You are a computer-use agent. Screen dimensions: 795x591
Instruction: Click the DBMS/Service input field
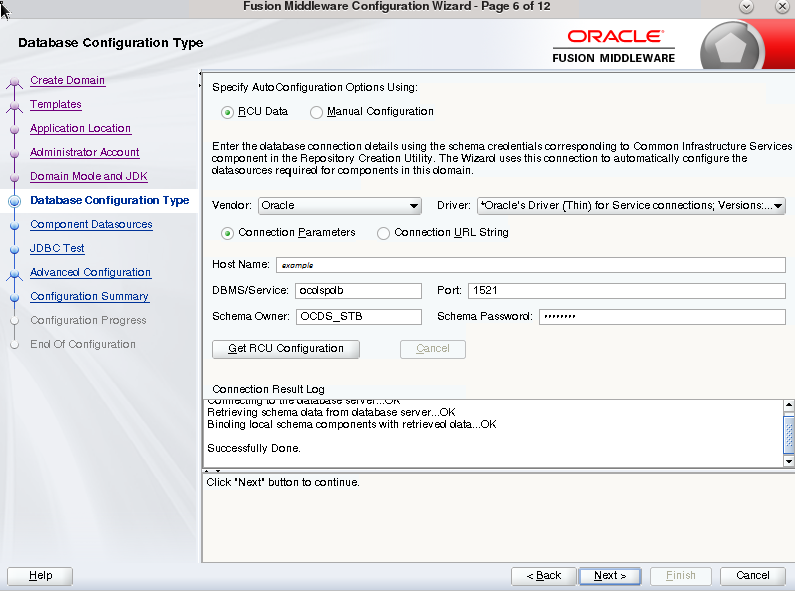pos(358,290)
